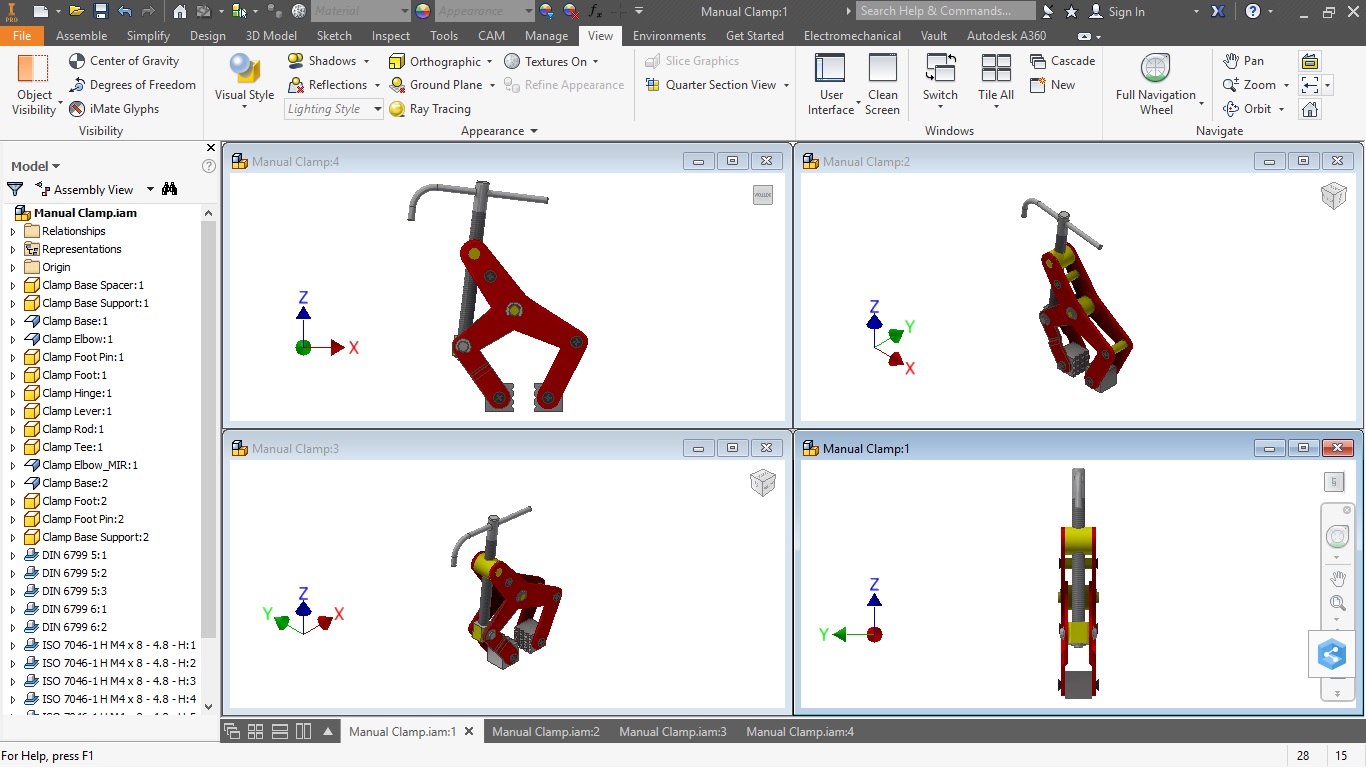This screenshot has width=1366, height=768.
Task: Click the Model browser help icon
Action: click(208, 166)
